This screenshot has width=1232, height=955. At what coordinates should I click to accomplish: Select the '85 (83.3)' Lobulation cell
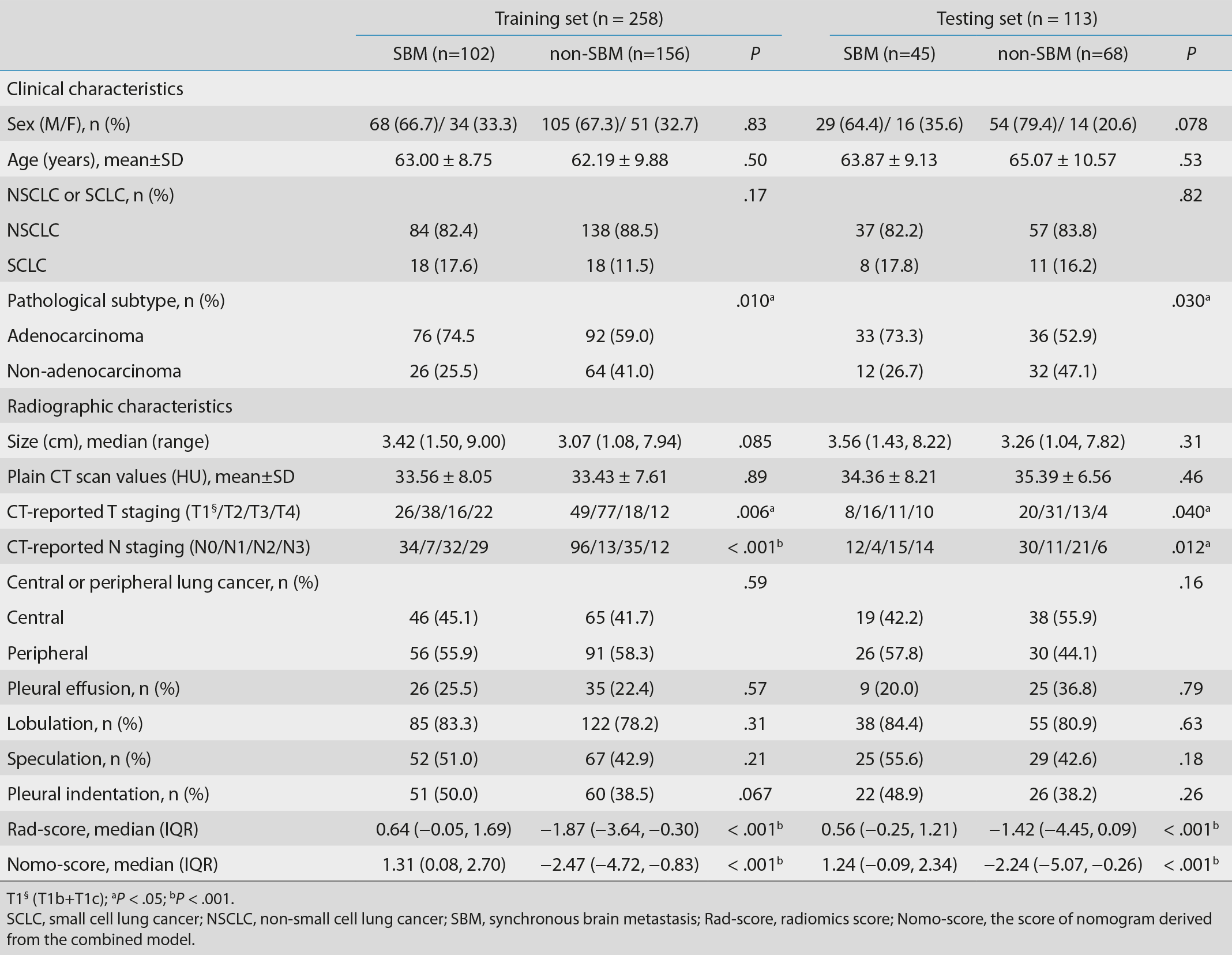coord(444,724)
